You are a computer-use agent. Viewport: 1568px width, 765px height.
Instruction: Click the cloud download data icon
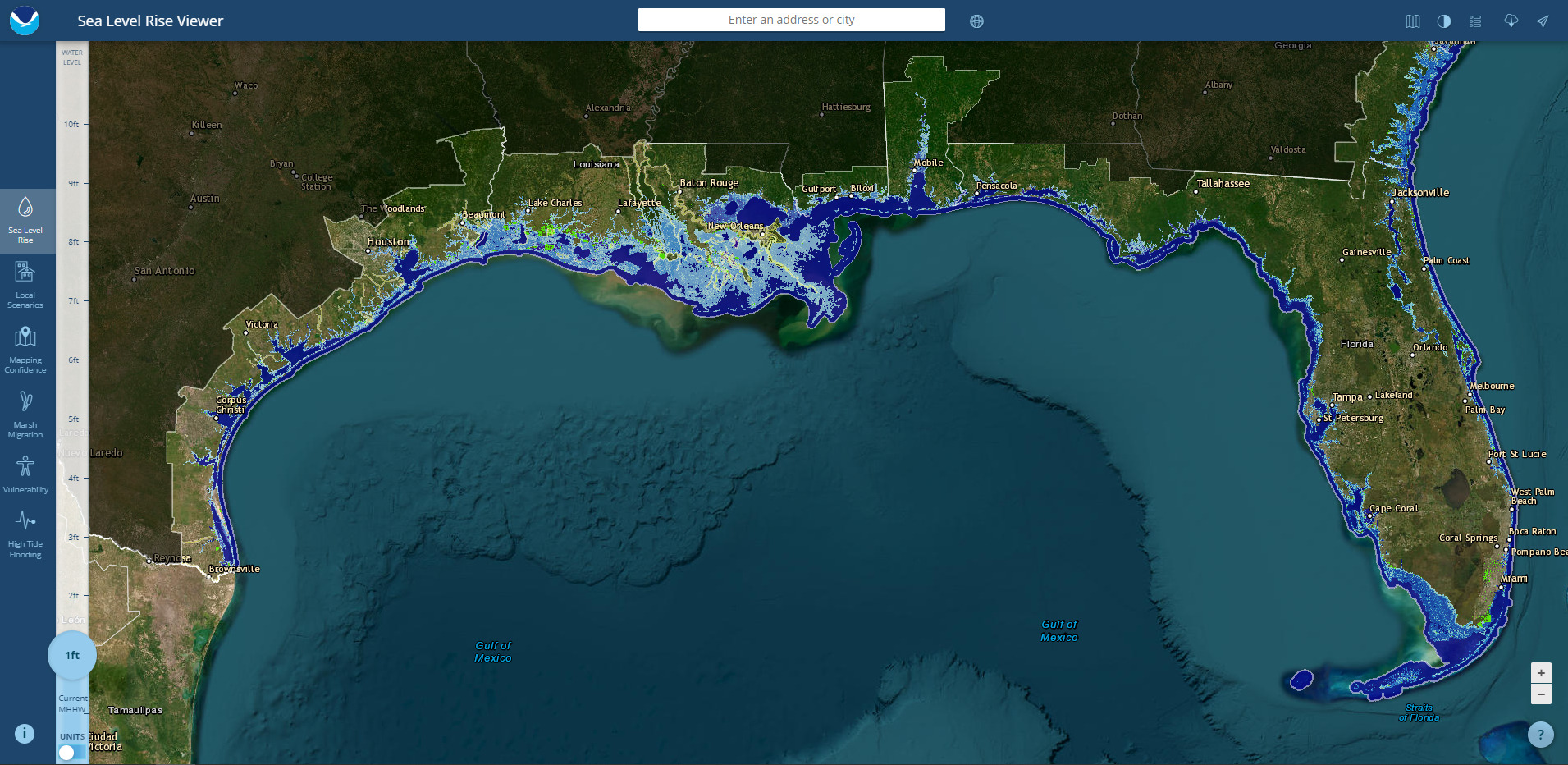tap(1511, 21)
